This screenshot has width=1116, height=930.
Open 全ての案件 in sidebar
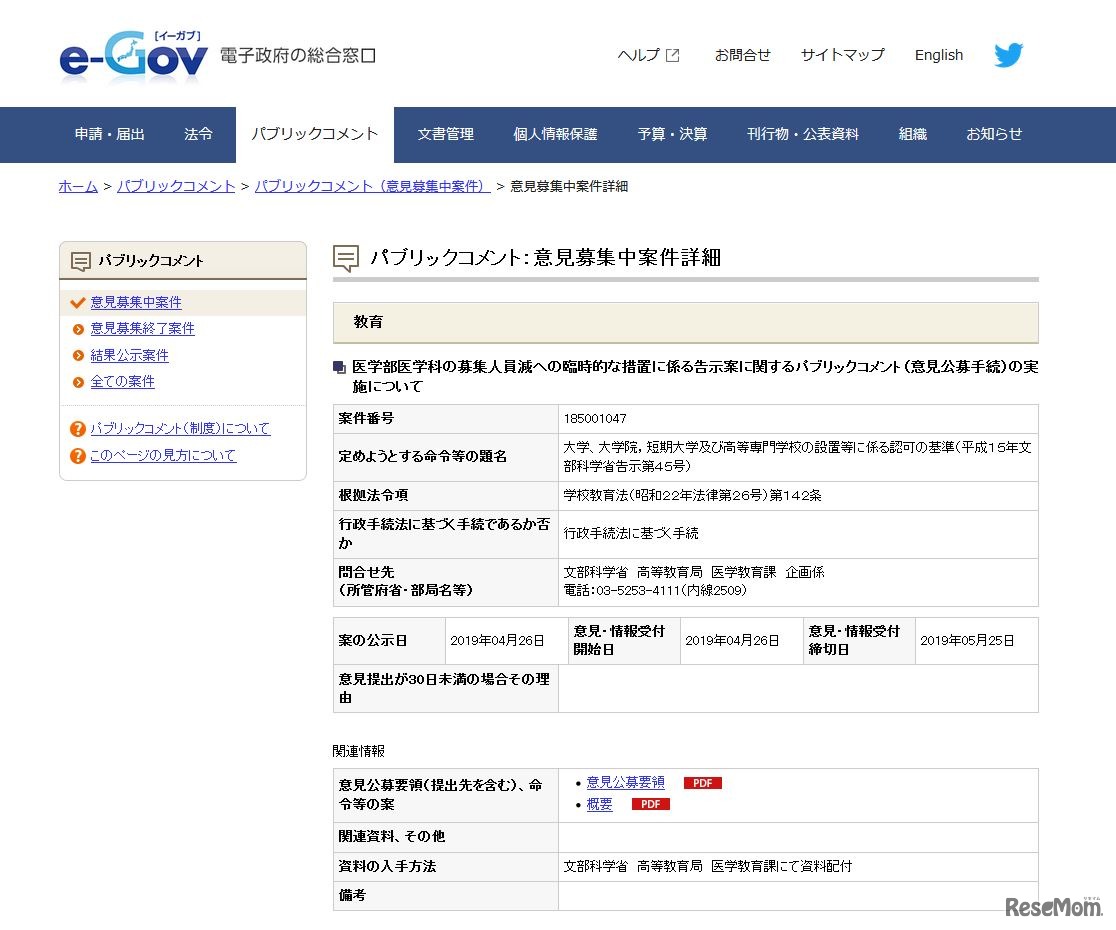point(122,382)
